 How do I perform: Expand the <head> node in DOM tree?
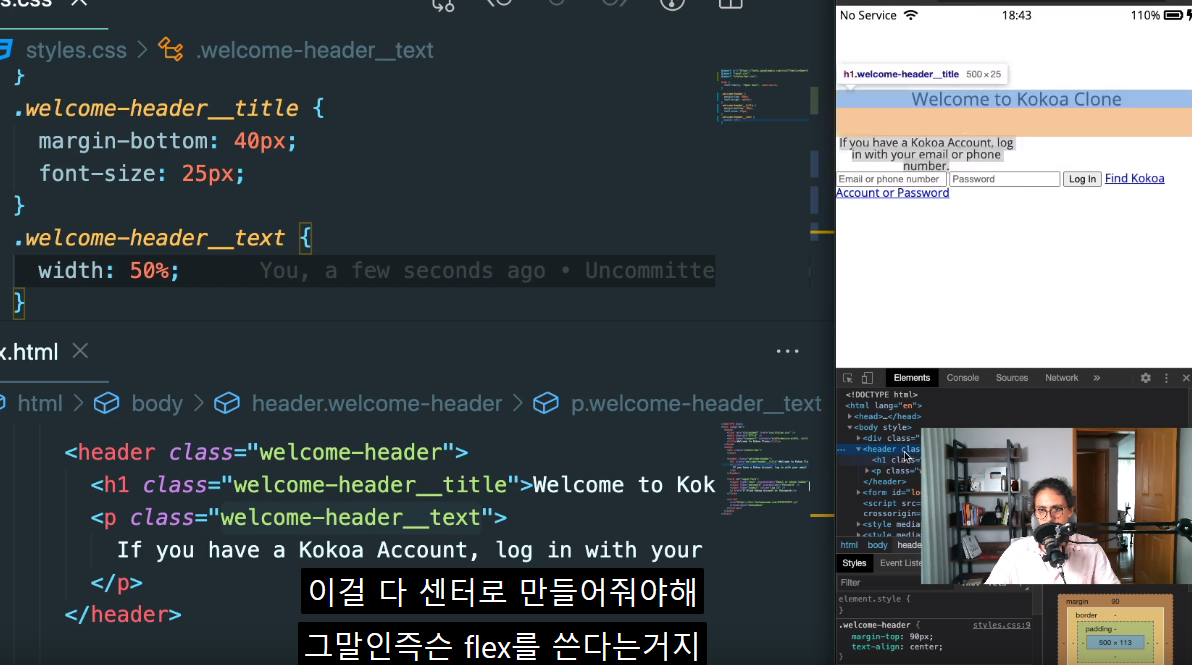(850, 416)
